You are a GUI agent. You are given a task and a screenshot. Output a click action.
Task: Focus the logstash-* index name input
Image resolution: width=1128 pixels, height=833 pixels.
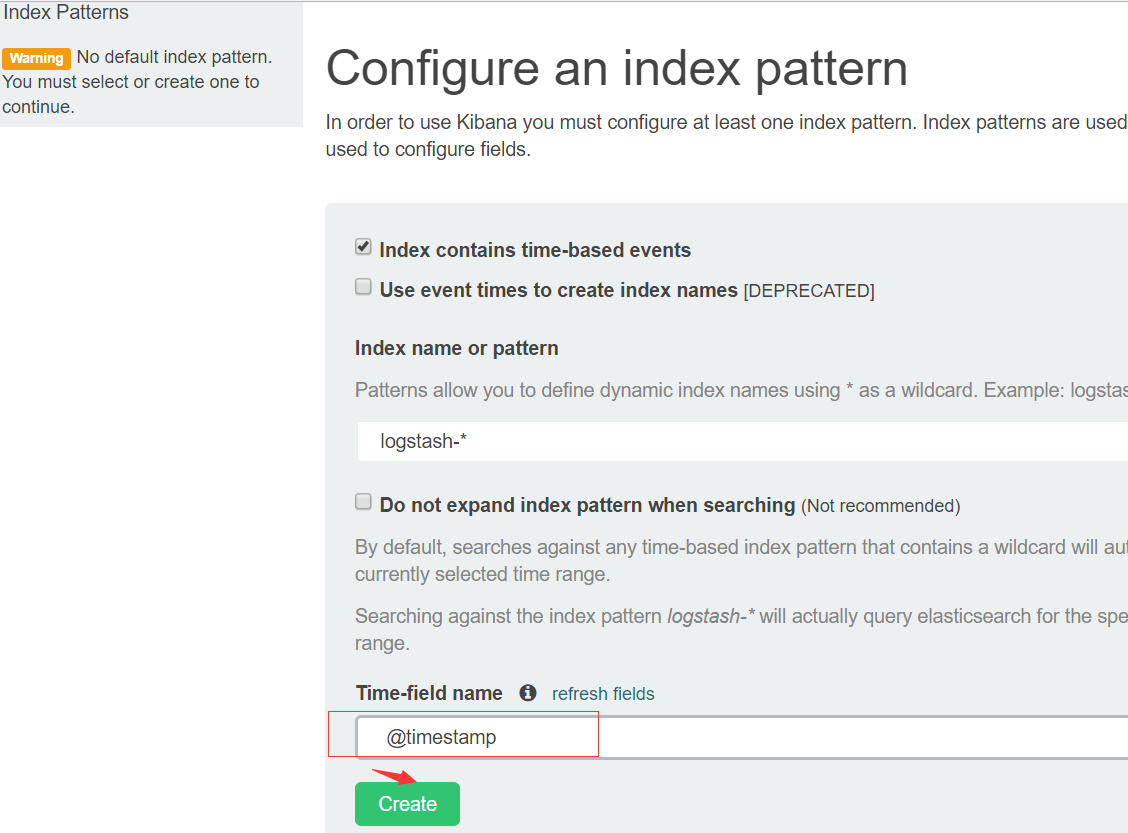click(x=742, y=441)
